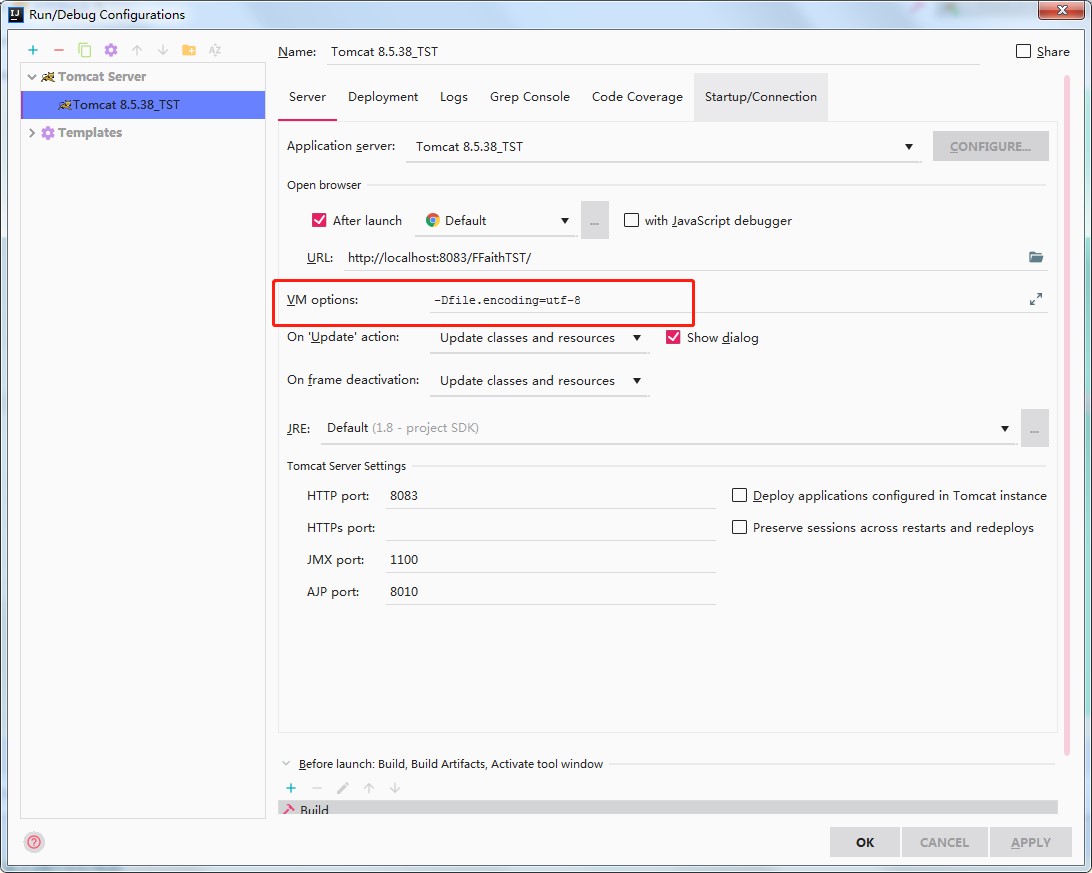Open Application server dropdown

point(664,146)
